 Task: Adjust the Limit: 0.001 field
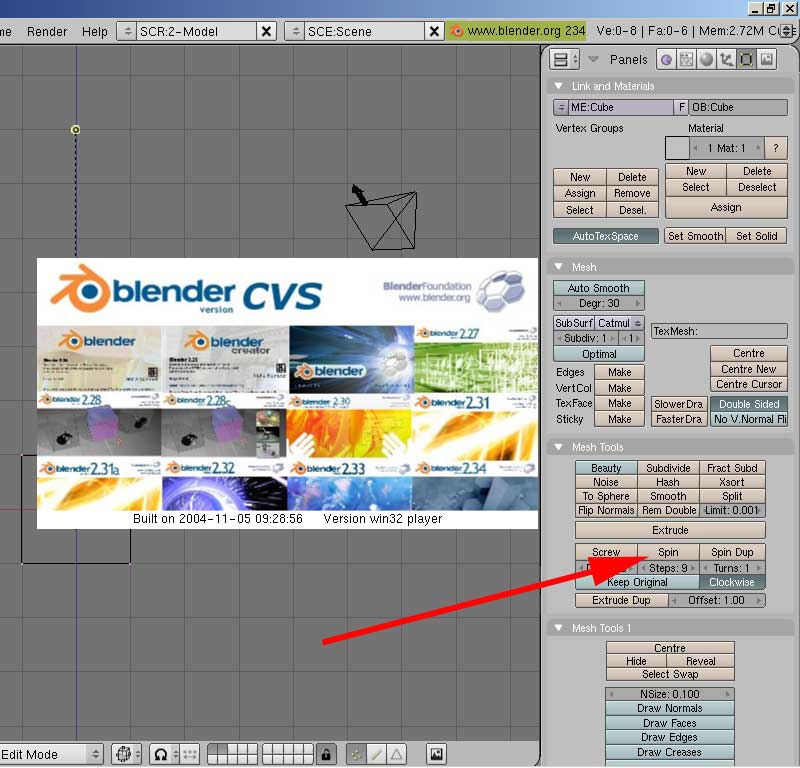(732, 510)
